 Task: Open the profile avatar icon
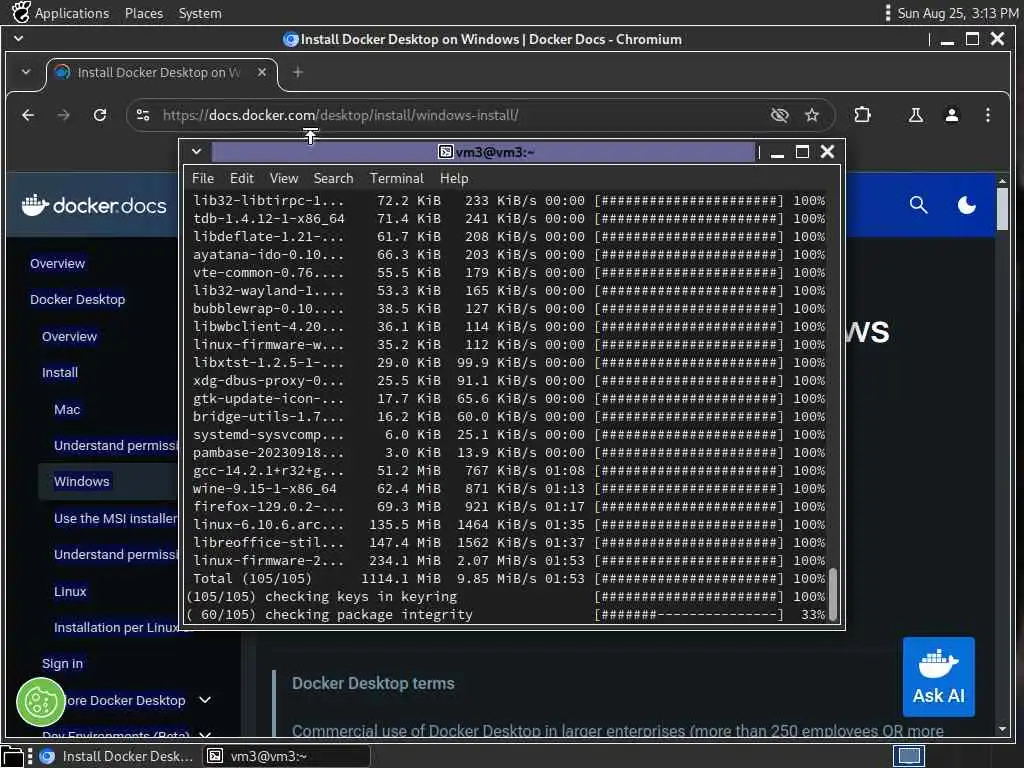coord(952,116)
